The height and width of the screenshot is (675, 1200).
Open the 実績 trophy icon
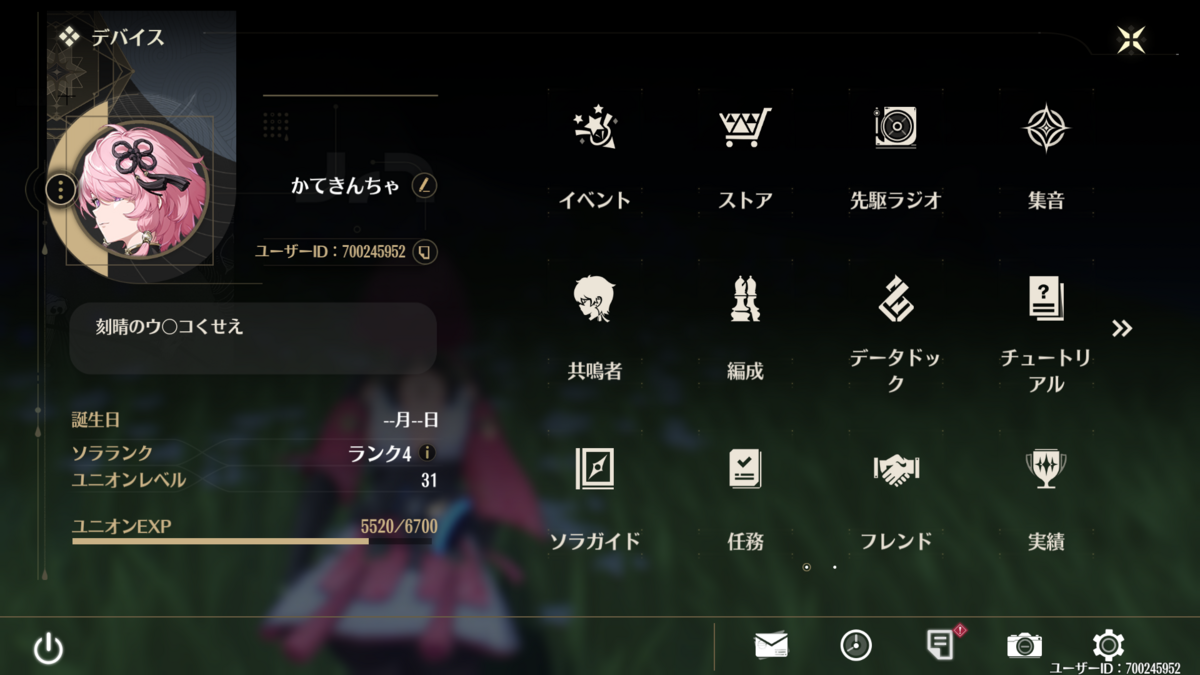pos(1046,468)
